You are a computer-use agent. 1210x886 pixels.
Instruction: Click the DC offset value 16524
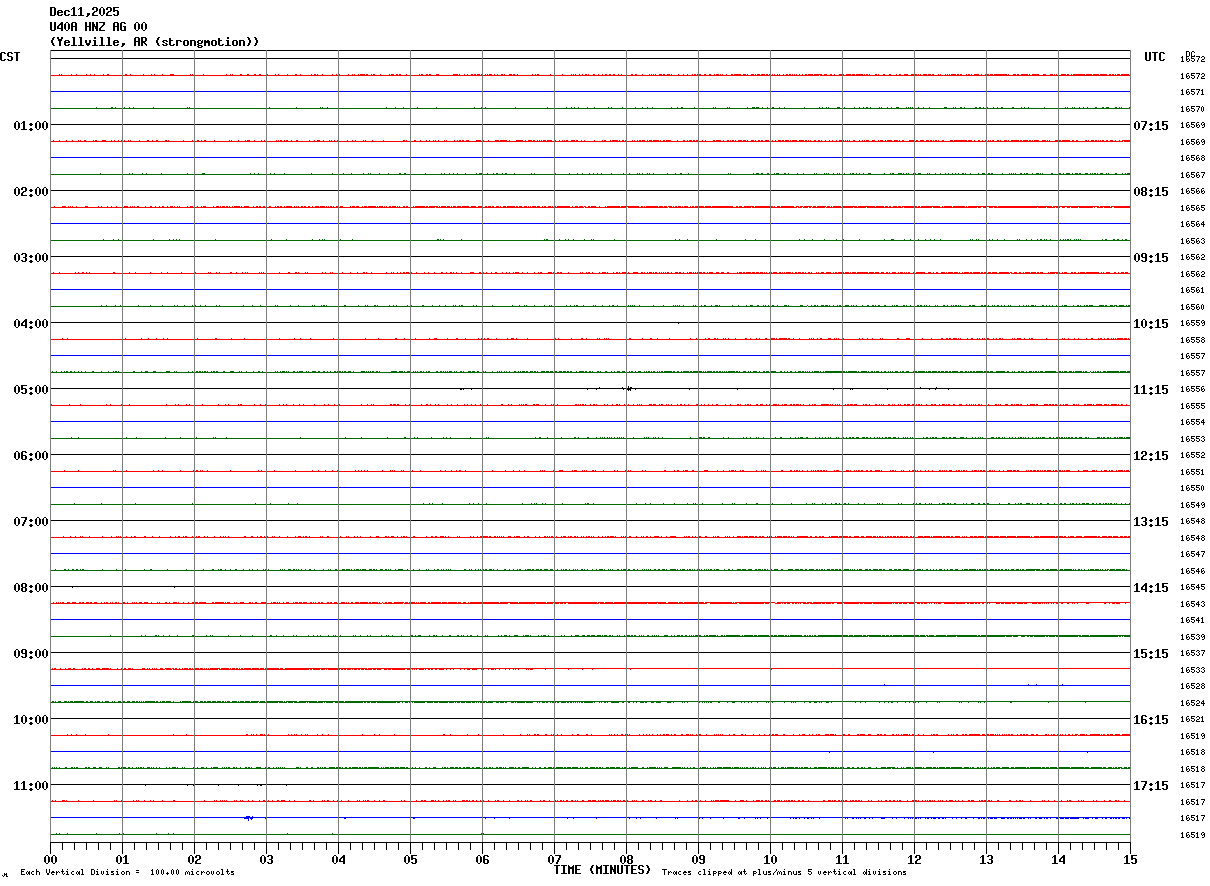click(1192, 703)
